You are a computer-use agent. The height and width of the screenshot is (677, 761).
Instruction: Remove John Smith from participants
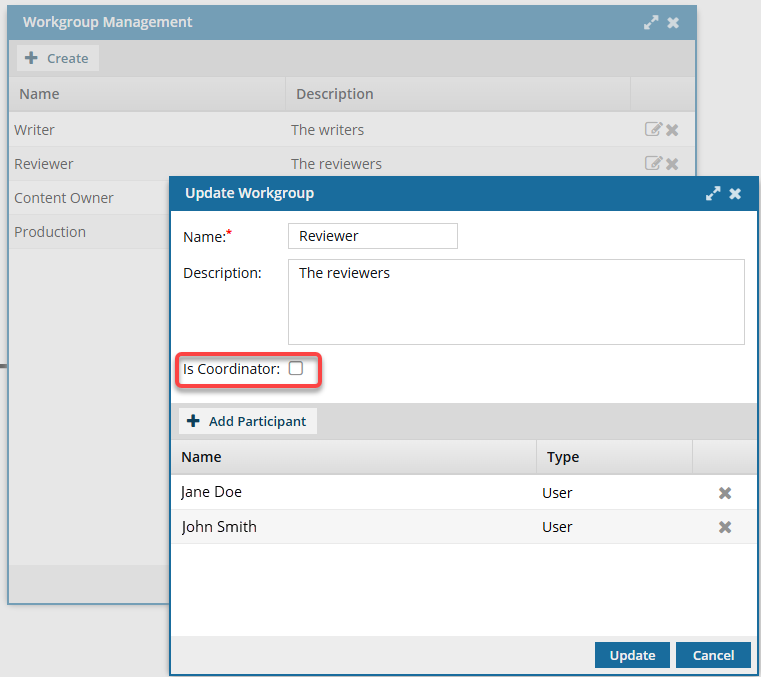click(x=725, y=527)
